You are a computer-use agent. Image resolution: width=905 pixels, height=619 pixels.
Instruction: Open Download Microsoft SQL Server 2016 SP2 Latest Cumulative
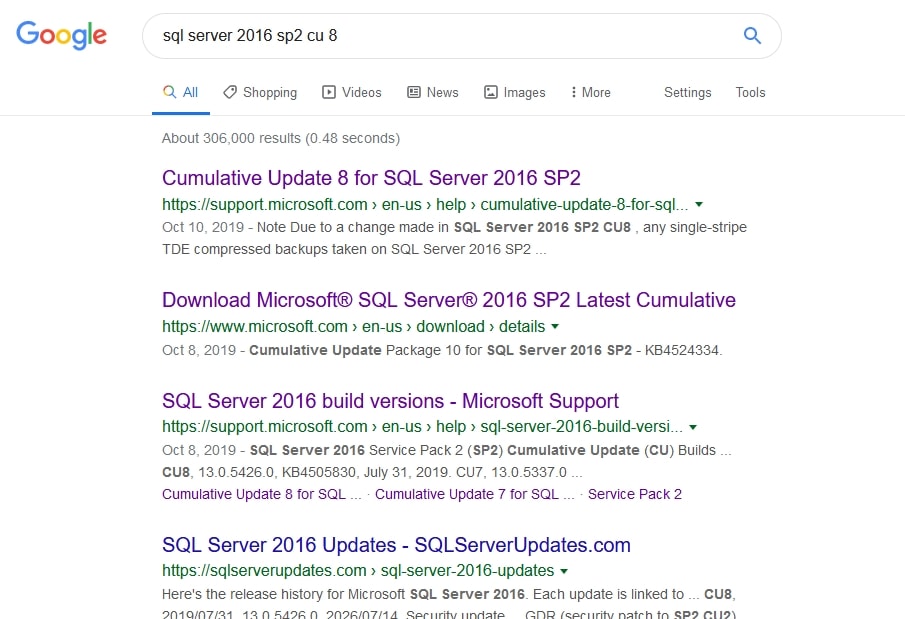point(448,300)
